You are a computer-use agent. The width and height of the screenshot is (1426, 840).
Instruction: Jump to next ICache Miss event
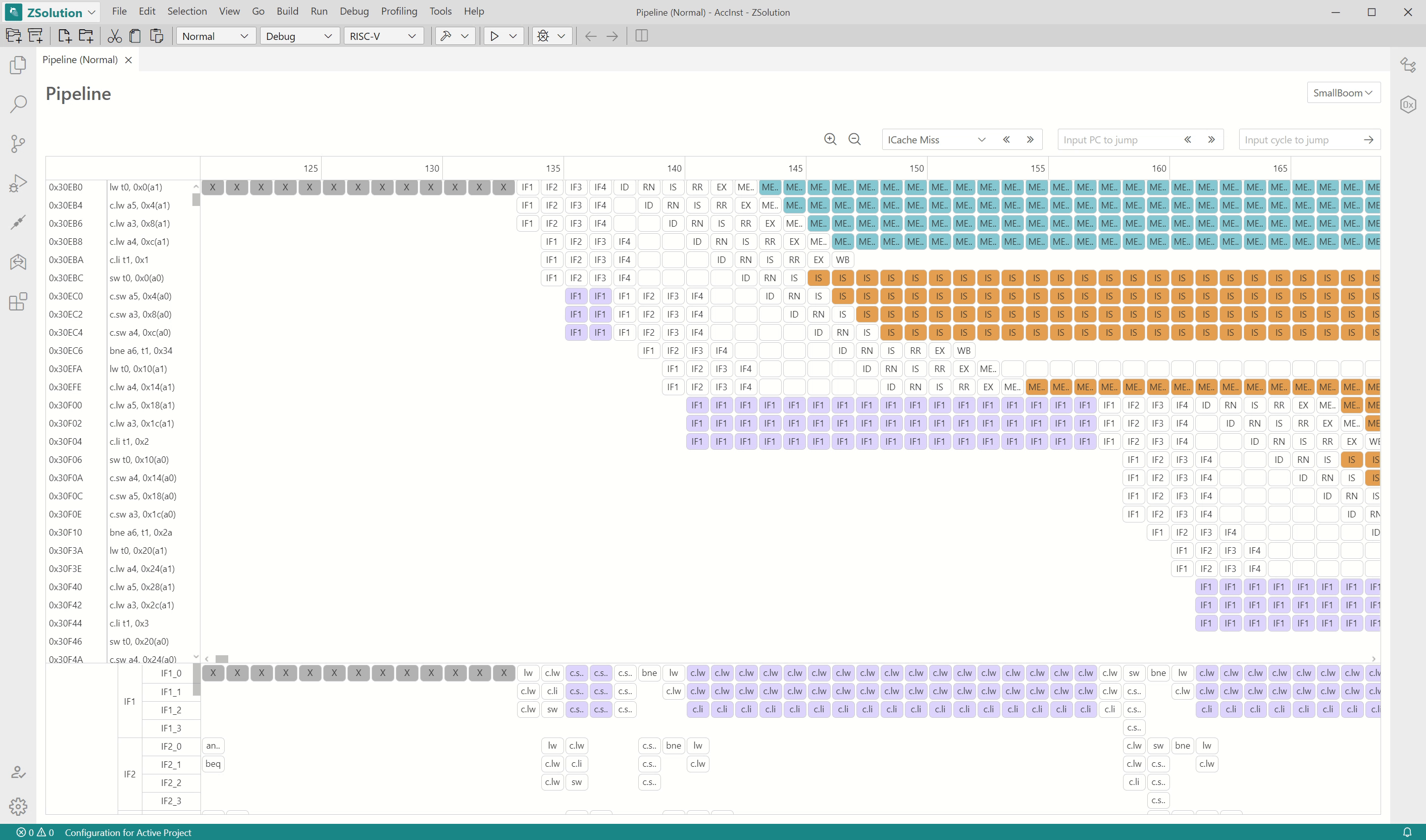click(x=1030, y=140)
